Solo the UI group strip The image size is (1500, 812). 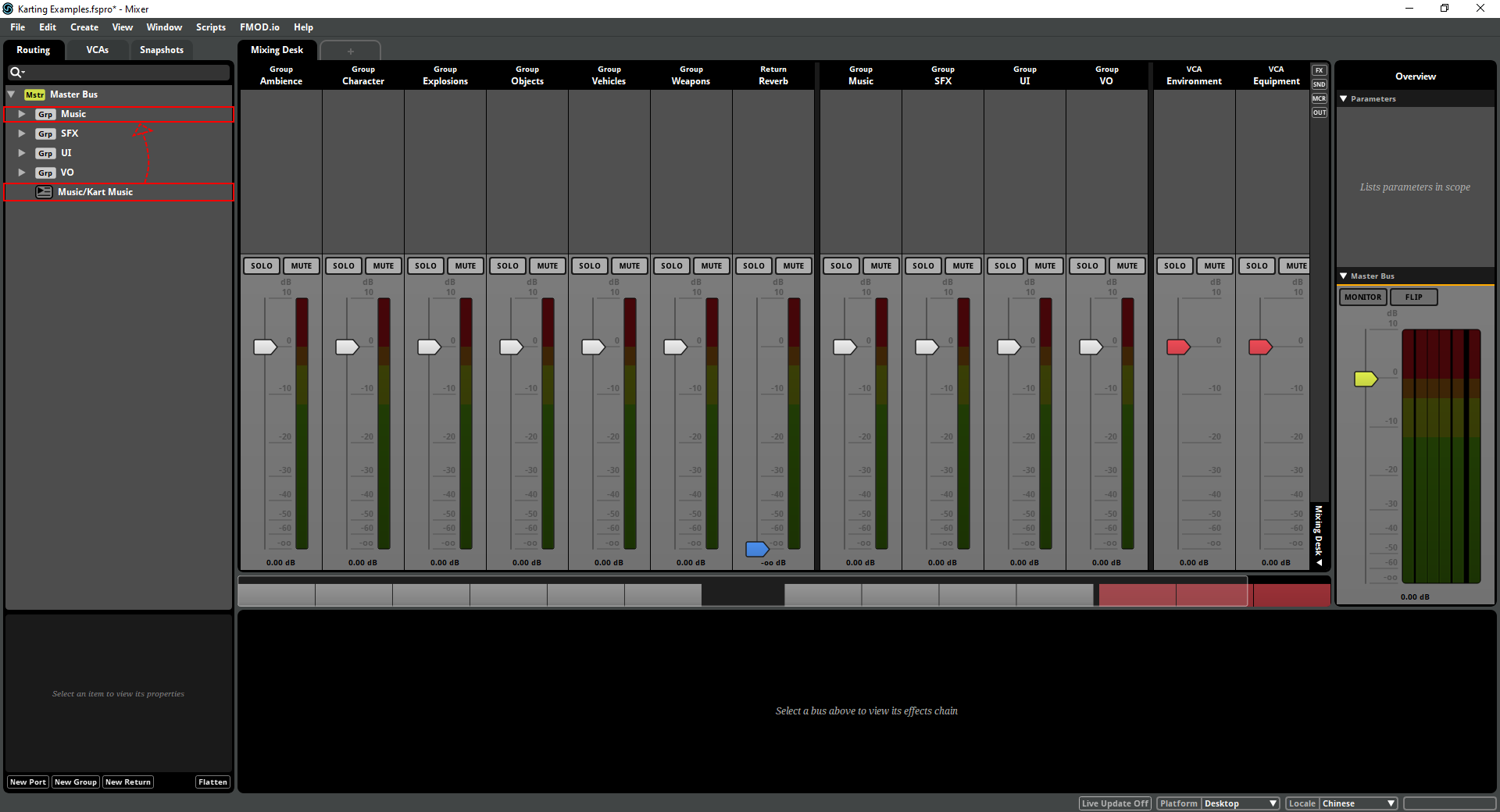pyautogui.click(x=1005, y=265)
